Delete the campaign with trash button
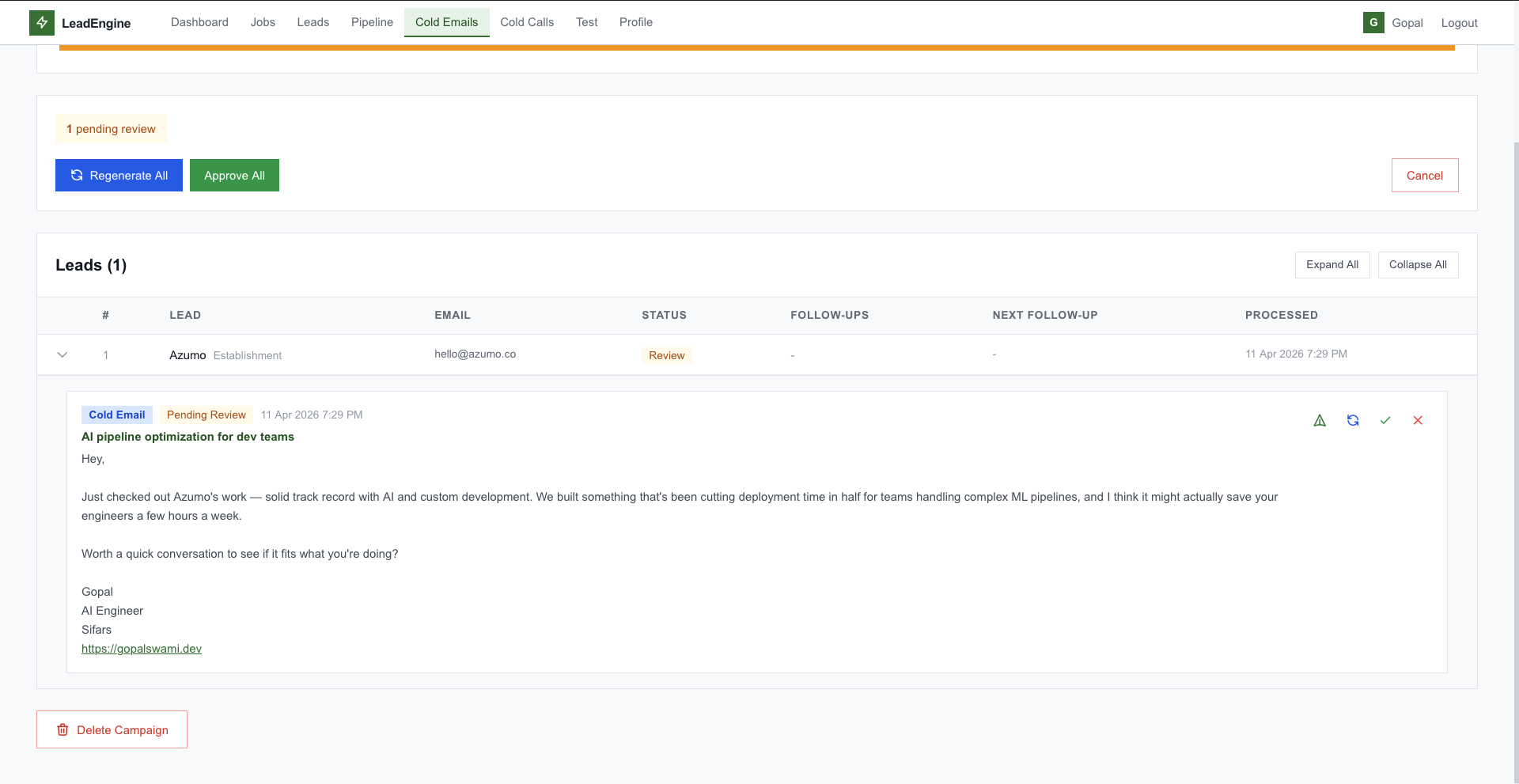The image size is (1519, 784). [112, 729]
